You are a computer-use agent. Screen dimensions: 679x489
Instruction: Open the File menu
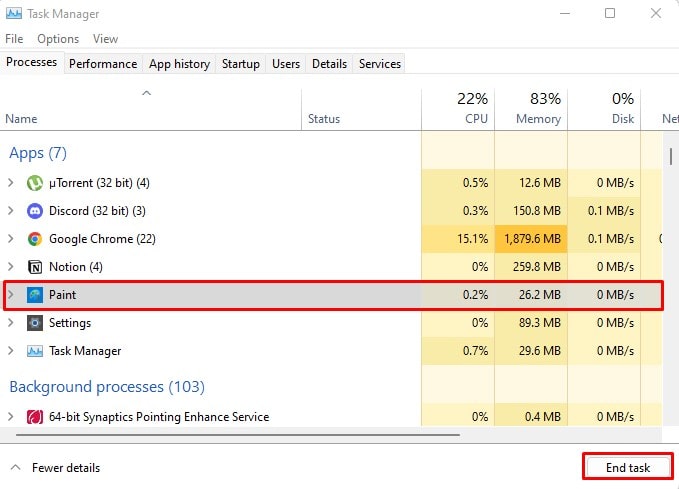(14, 39)
